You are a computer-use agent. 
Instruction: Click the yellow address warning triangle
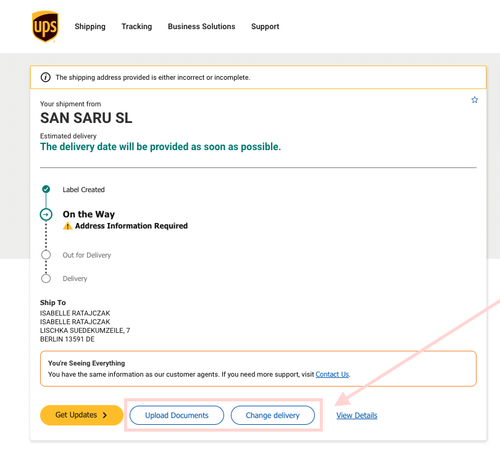[x=68, y=226]
